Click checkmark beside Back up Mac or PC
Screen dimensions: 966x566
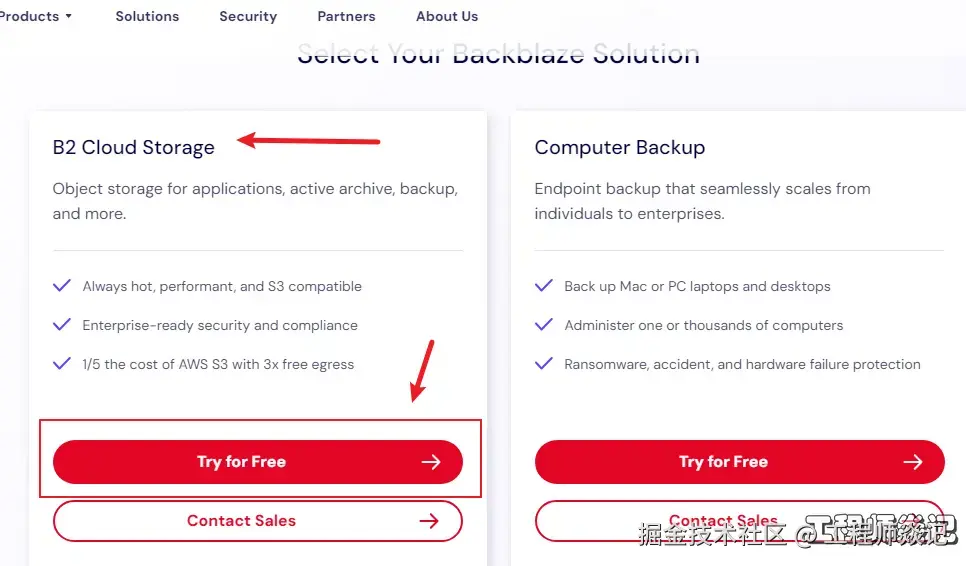pyautogui.click(x=544, y=286)
